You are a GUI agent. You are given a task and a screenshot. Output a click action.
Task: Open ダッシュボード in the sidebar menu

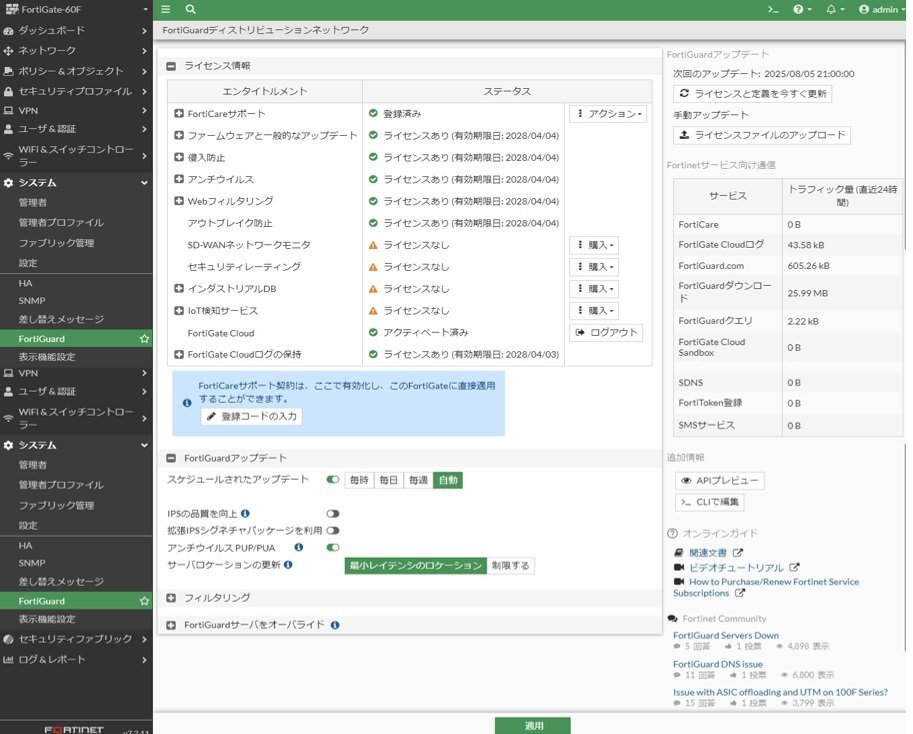(52, 31)
